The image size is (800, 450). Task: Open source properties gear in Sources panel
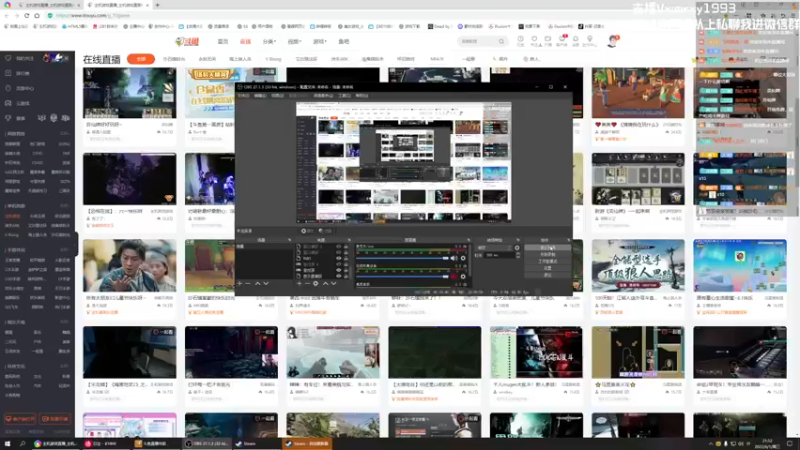[x=316, y=284]
